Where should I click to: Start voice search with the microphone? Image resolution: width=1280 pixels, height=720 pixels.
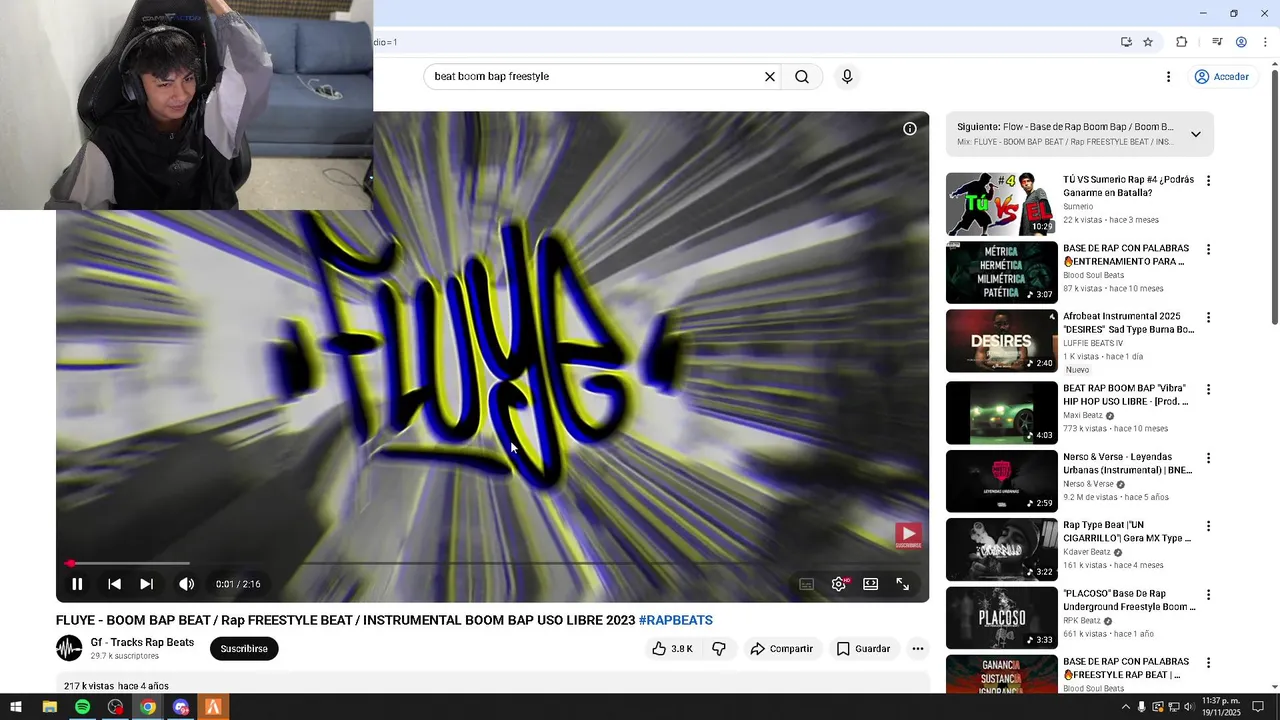click(x=847, y=76)
